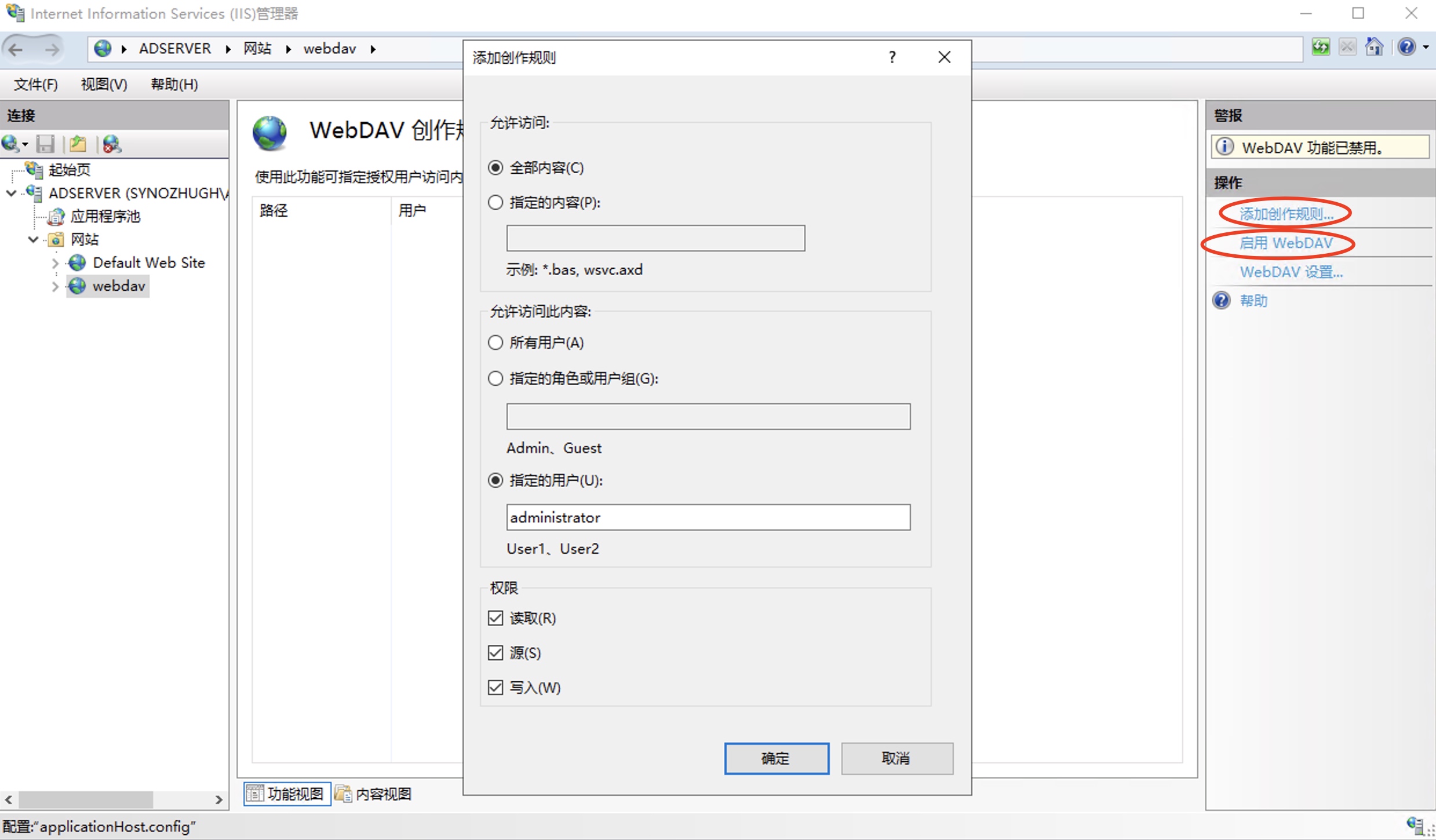Select the 起始页 tree item
Screen dimensions: 1436x840
70,170
